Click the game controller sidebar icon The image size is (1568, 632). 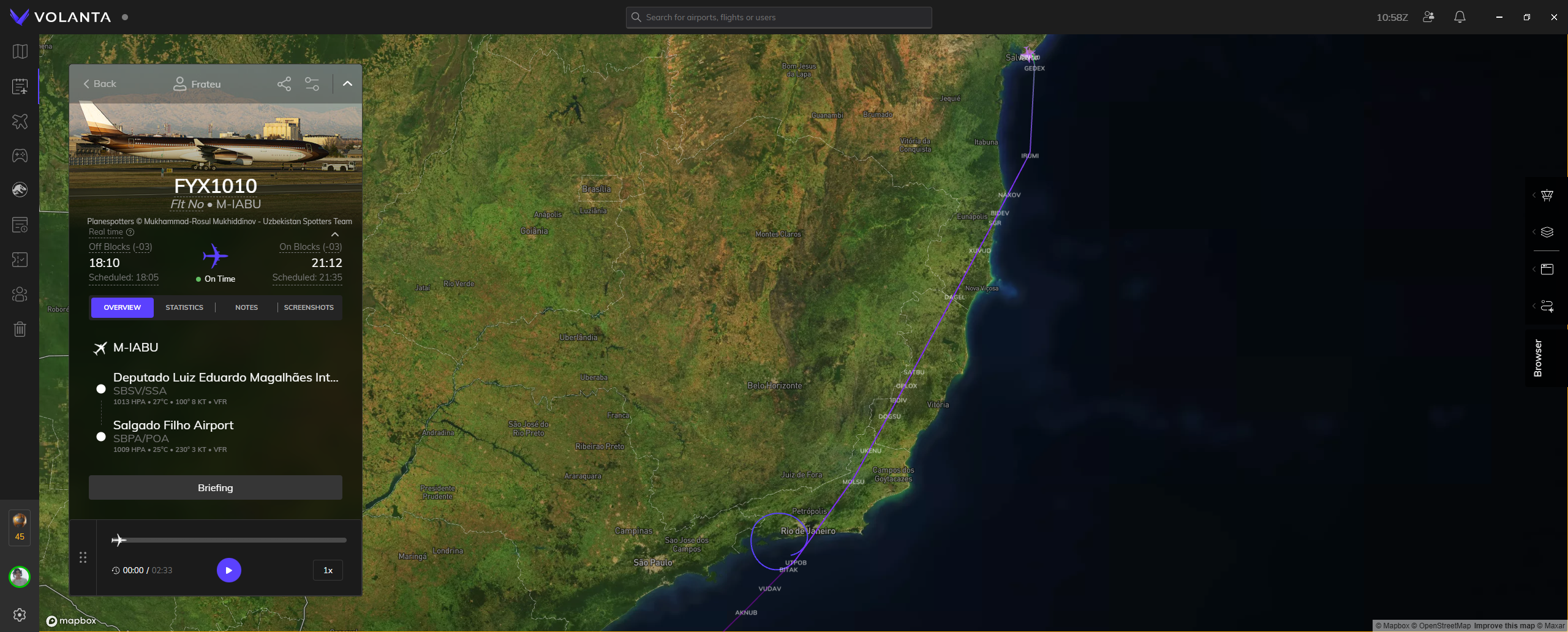click(x=20, y=156)
